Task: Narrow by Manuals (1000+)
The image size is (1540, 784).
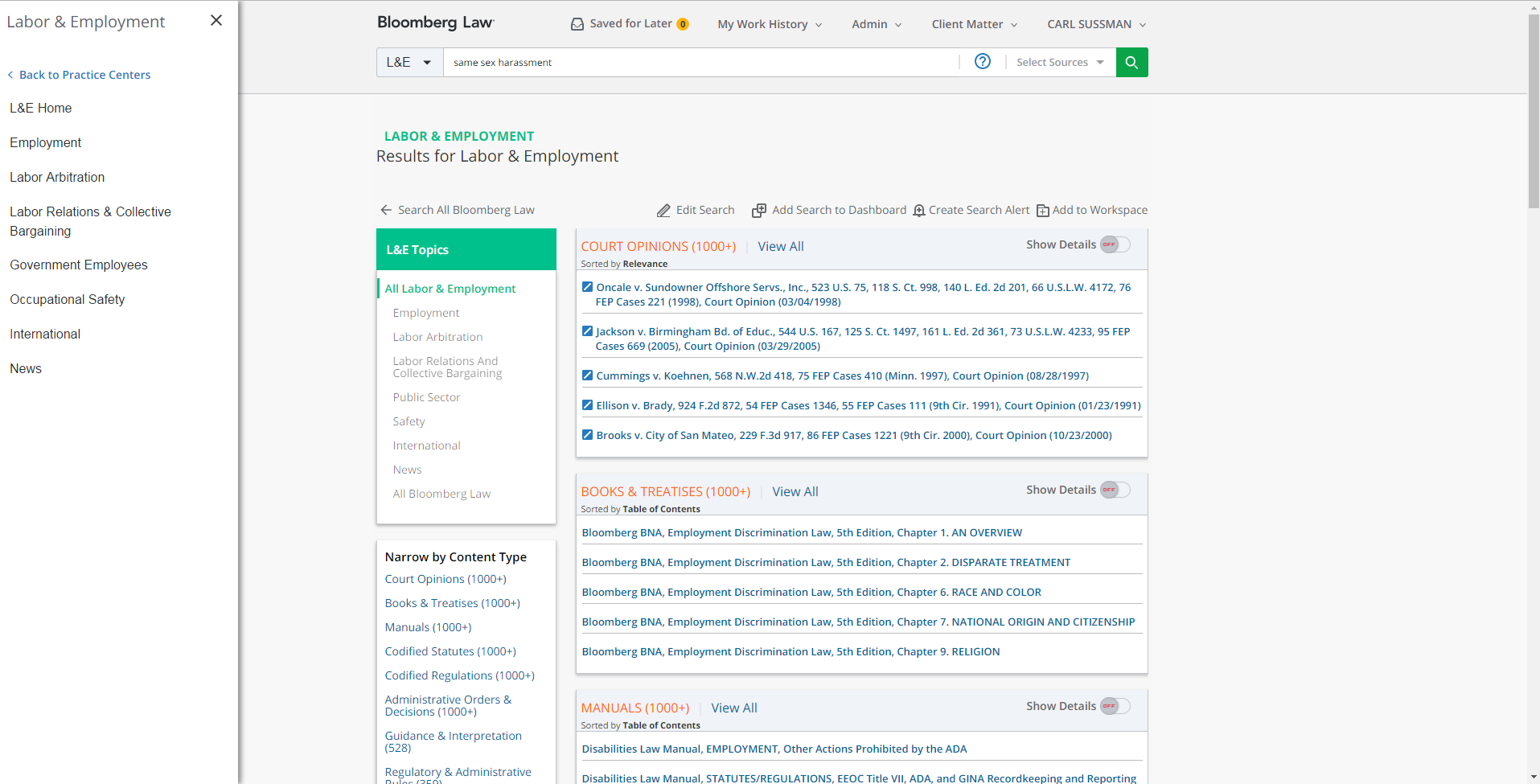Action: point(428,627)
